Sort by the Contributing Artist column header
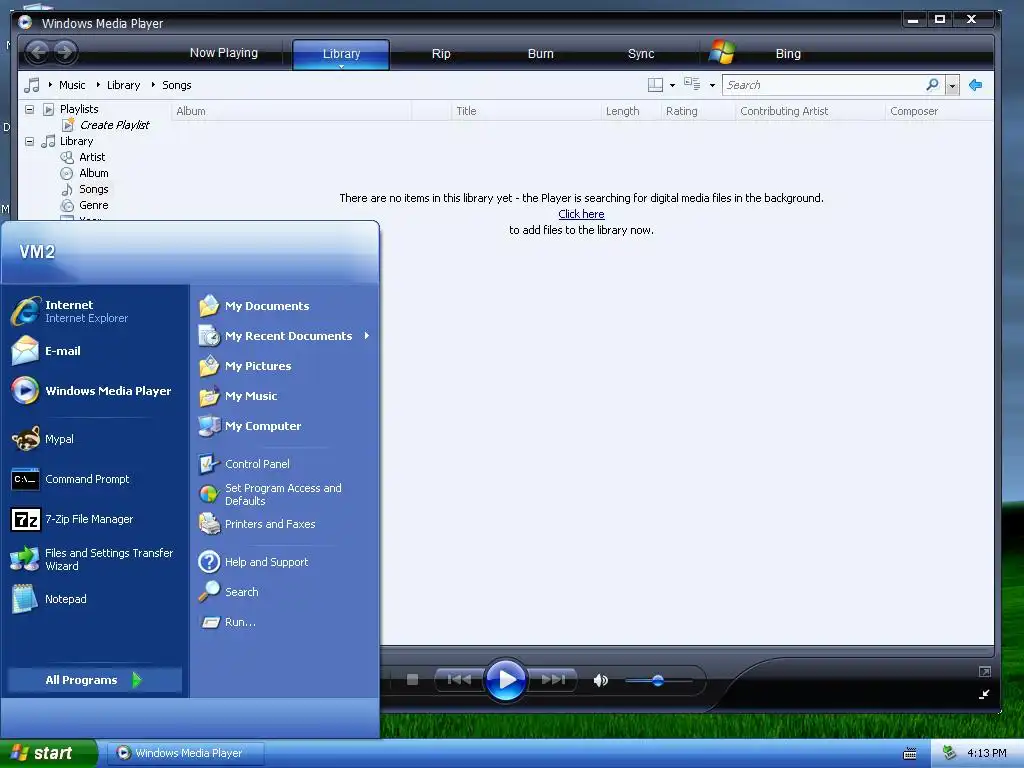The height and width of the screenshot is (768, 1024). point(809,111)
